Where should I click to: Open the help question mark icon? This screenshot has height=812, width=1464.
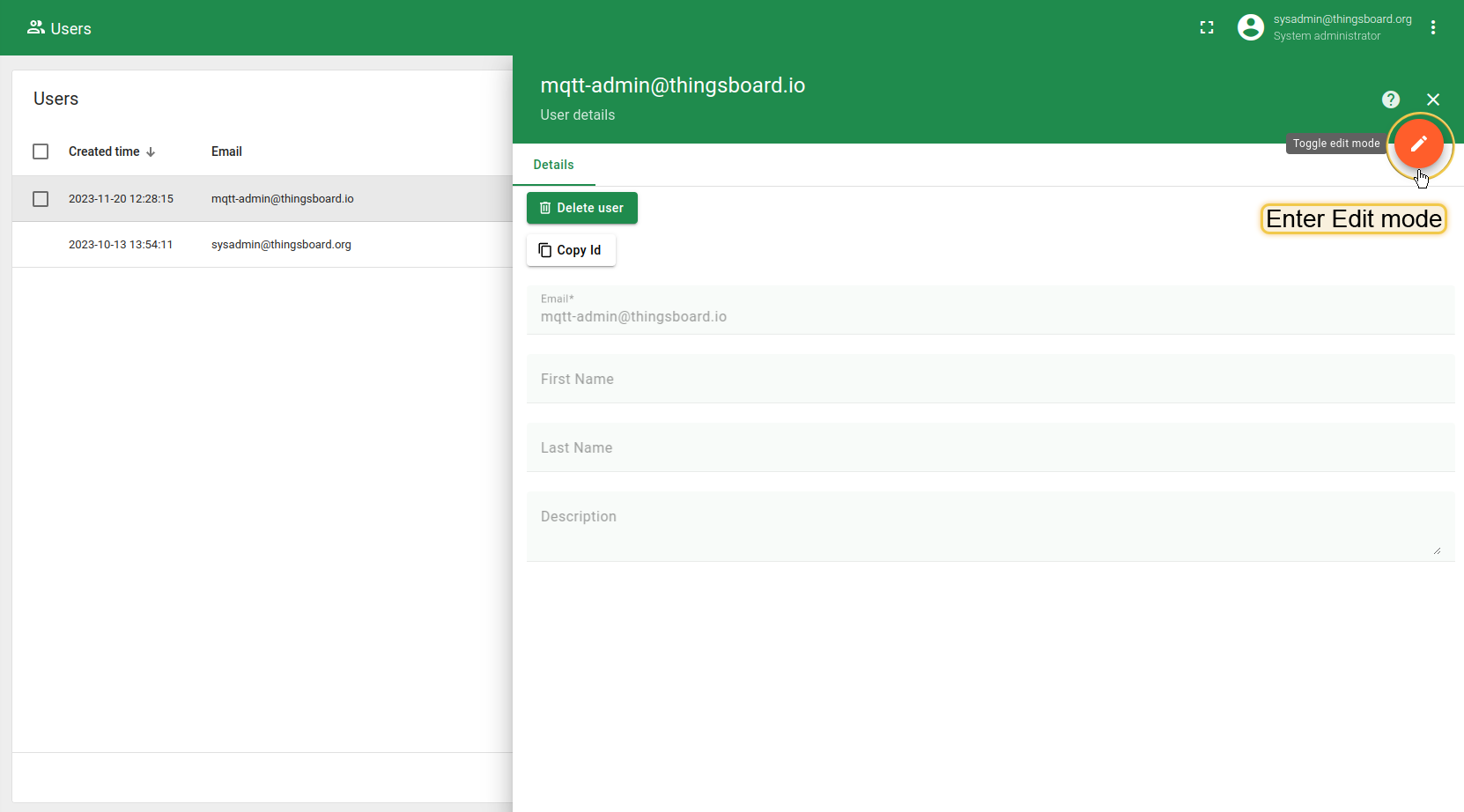tap(1391, 100)
